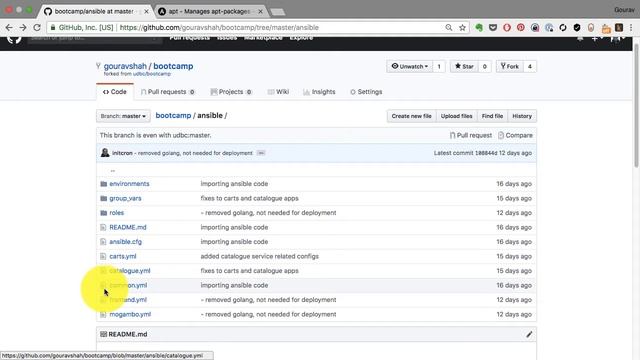Open the Explore nav item
This screenshot has height=360, width=640.
(x=301, y=38)
